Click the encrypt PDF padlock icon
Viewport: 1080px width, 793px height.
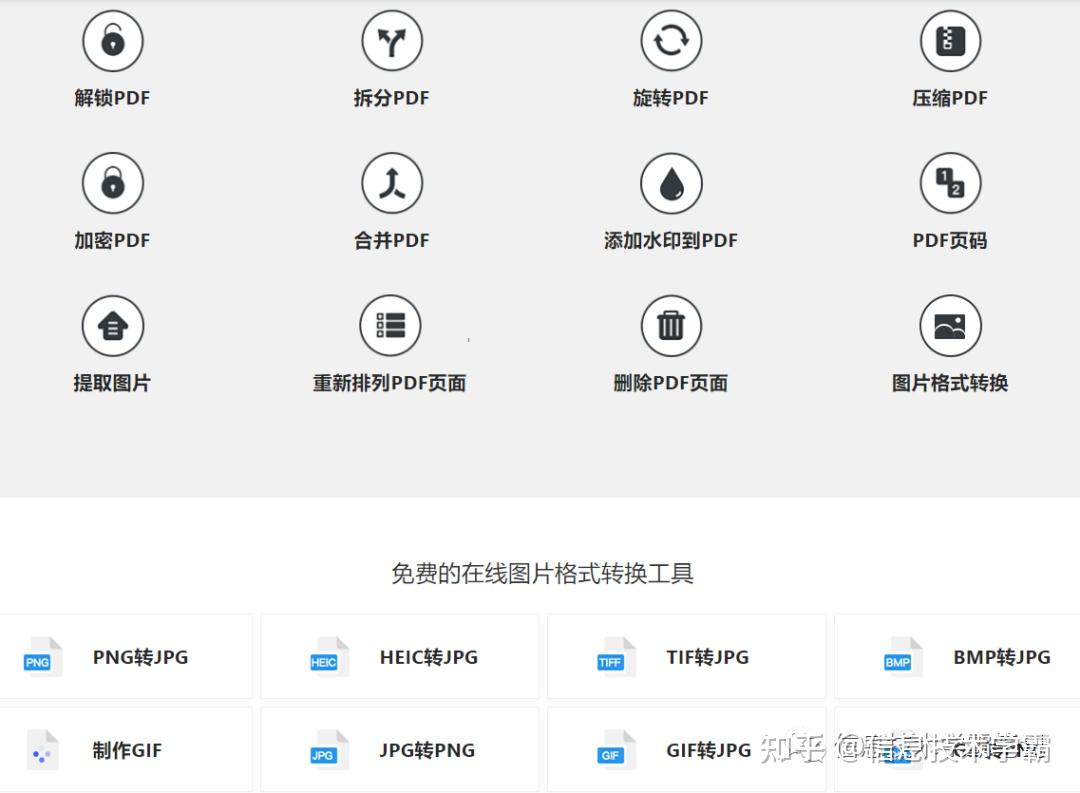tap(113, 183)
